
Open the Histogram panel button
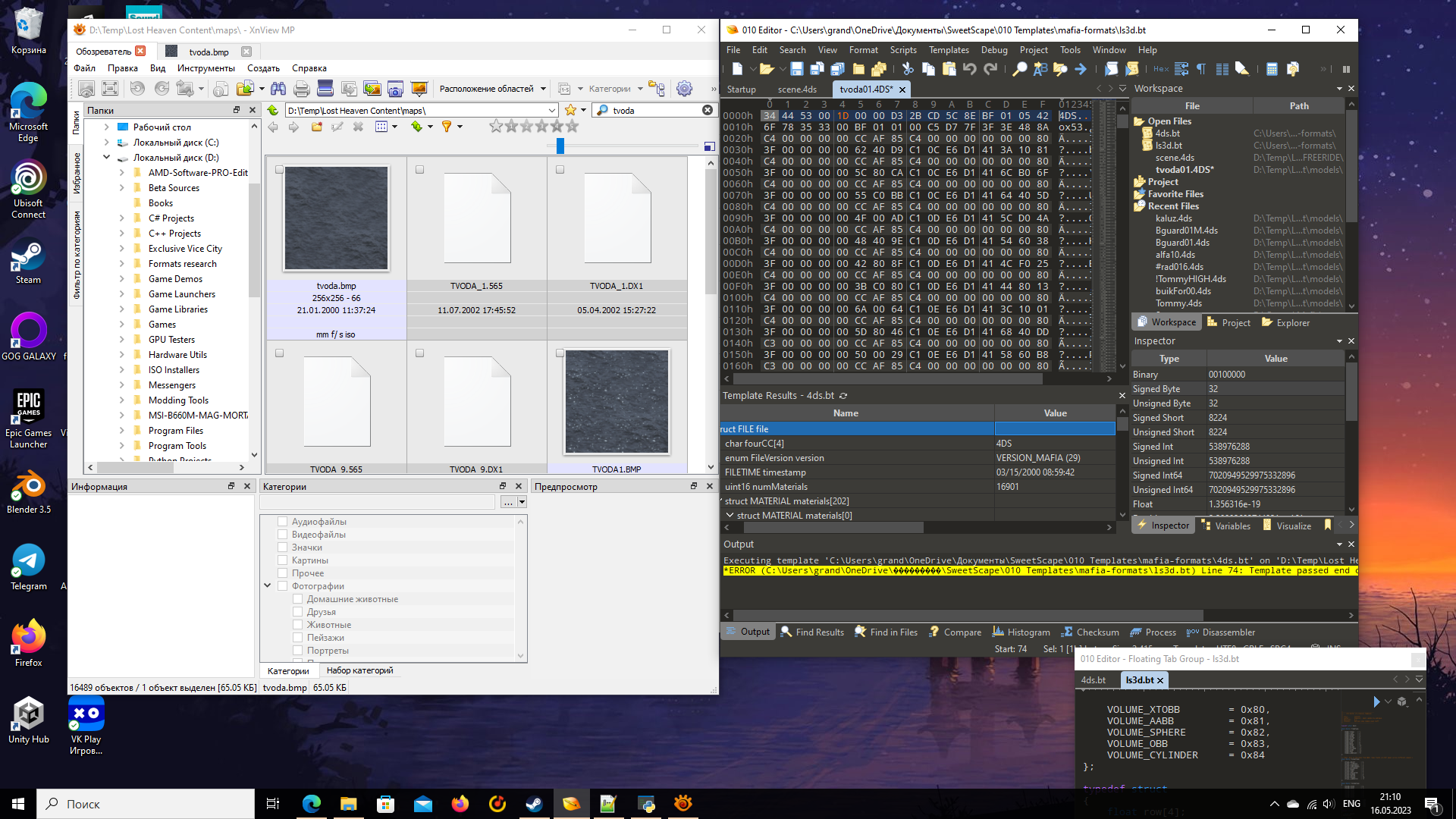click(1021, 632)
